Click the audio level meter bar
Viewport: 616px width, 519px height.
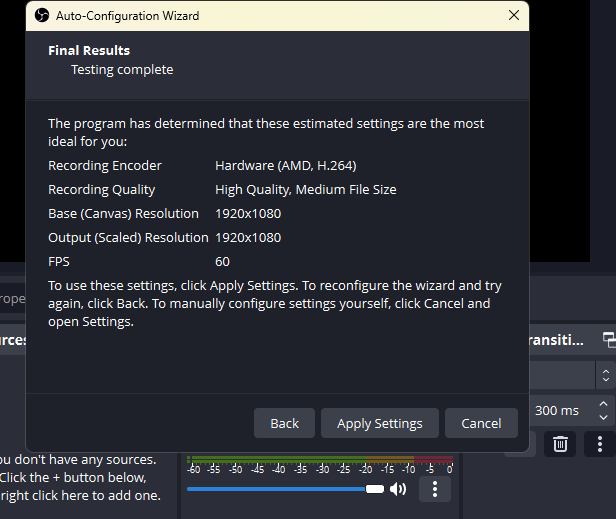(320, 459)
